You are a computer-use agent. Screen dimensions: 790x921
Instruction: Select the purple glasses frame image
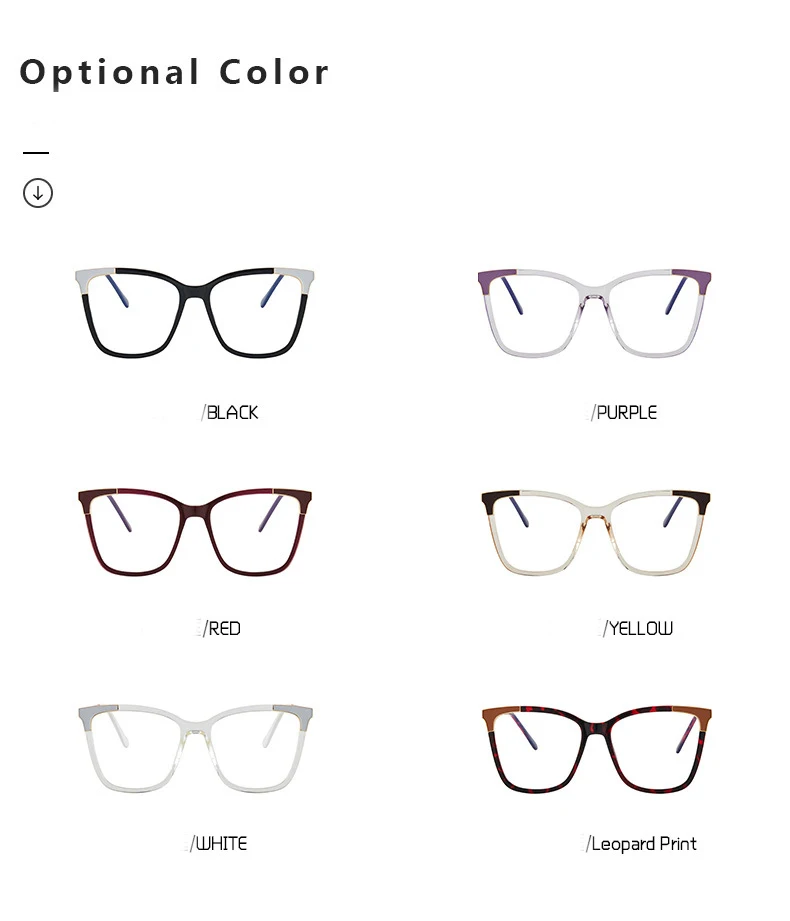point(594,313)
